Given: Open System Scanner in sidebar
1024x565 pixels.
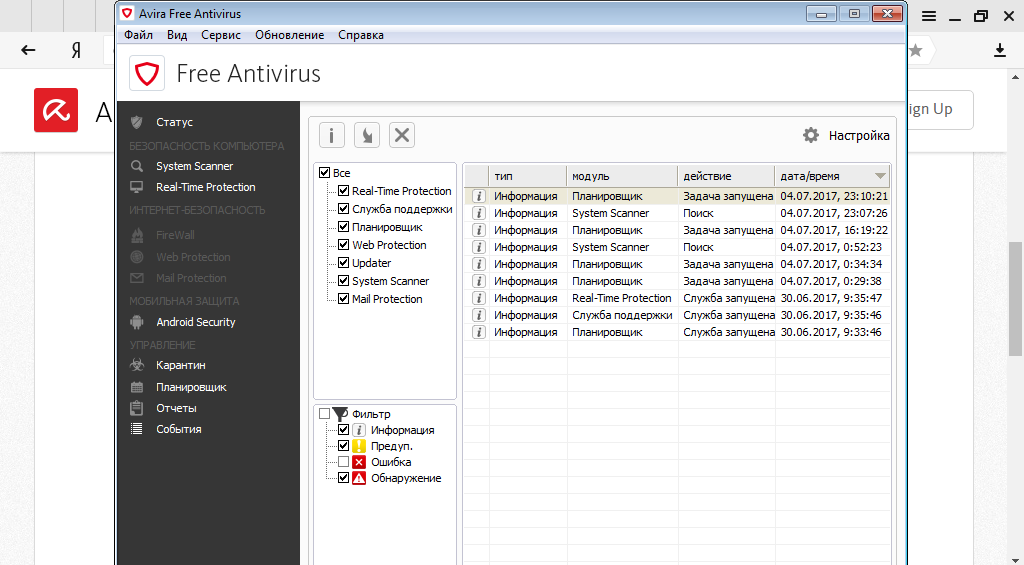Looking at the screenshot, I should point(195,166).
